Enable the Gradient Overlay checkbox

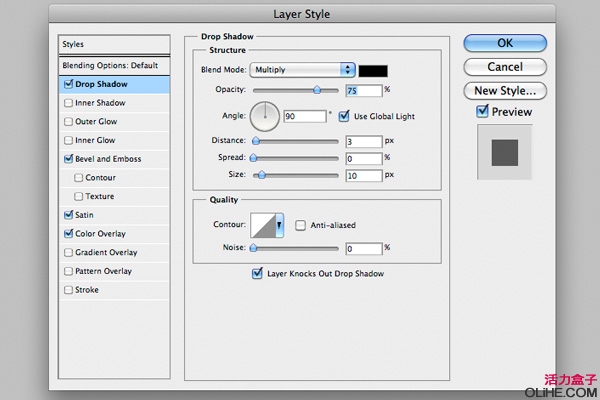point(68,253)
